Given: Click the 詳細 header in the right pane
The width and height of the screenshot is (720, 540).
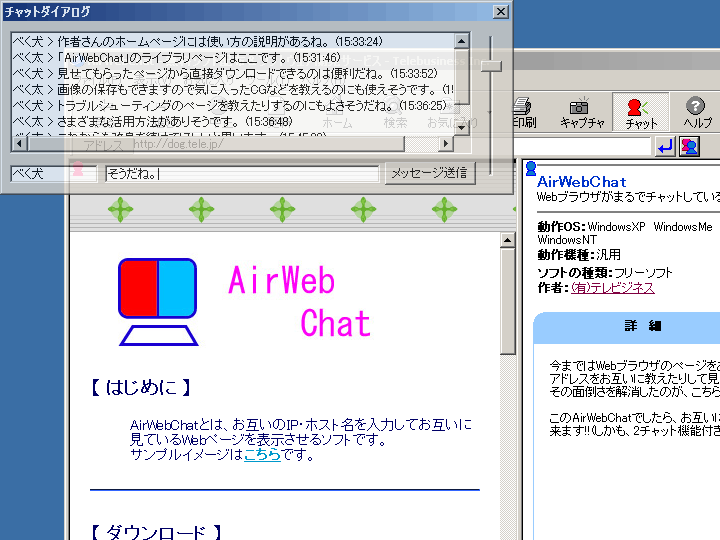Looking at the screenshot, I should [x=642, y=326].
